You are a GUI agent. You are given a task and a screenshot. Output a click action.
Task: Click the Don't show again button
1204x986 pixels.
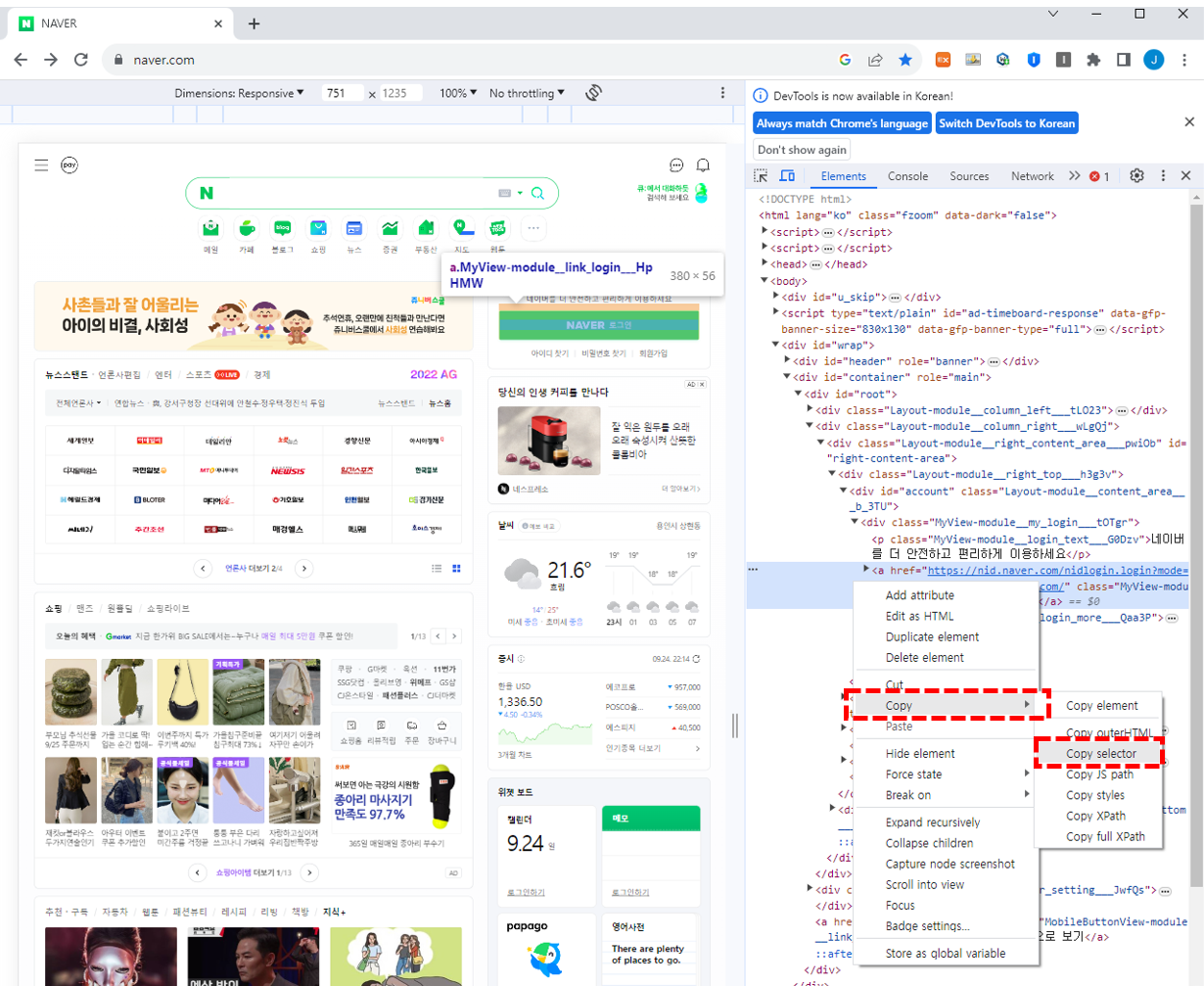802,150
